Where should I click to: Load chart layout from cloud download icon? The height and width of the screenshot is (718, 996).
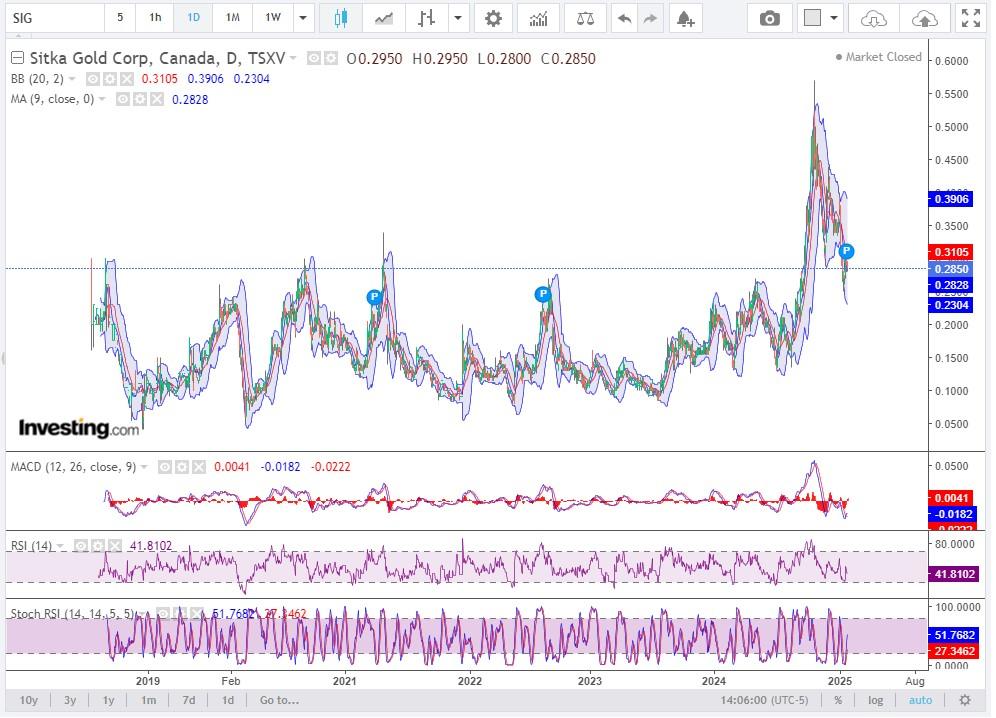873,18
